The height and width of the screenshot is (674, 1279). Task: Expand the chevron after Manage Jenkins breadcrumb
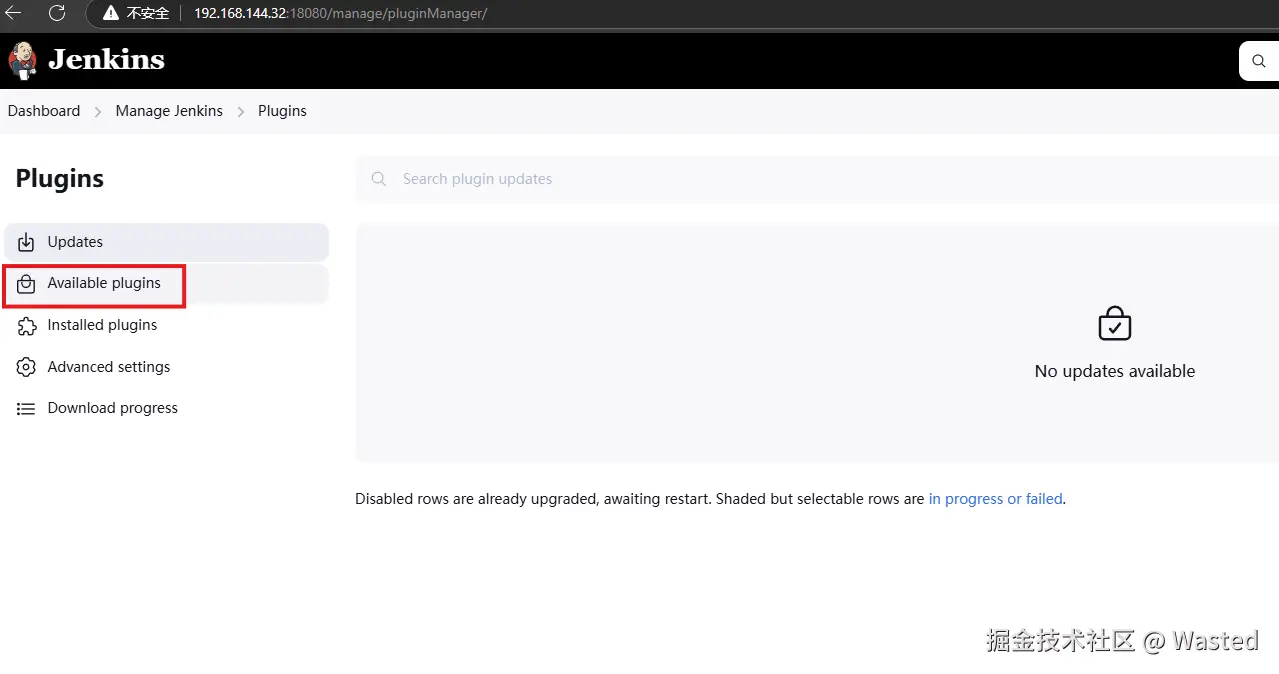241,112
